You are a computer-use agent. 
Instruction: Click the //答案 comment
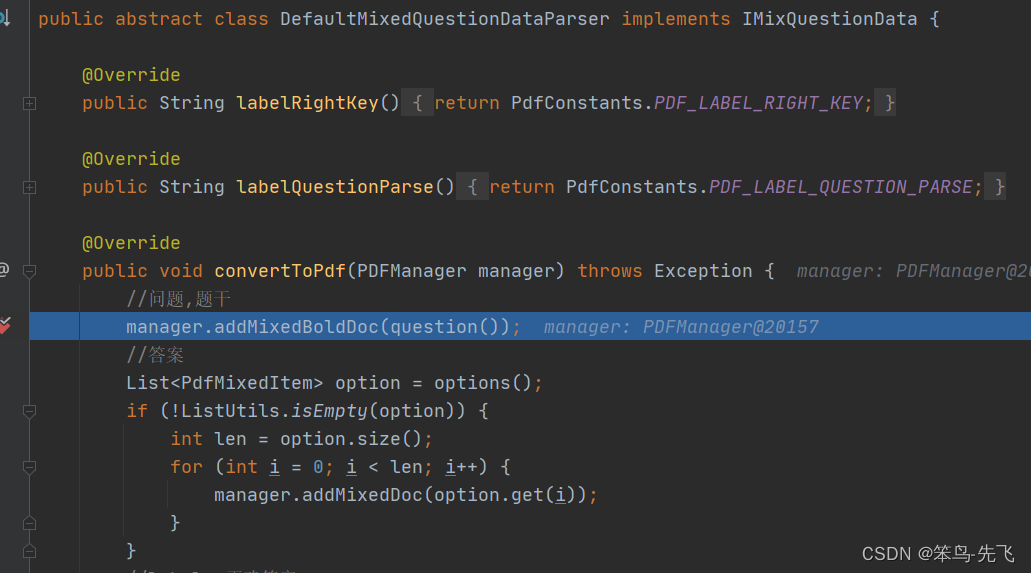pyautogui.click(x=155, y=355)
